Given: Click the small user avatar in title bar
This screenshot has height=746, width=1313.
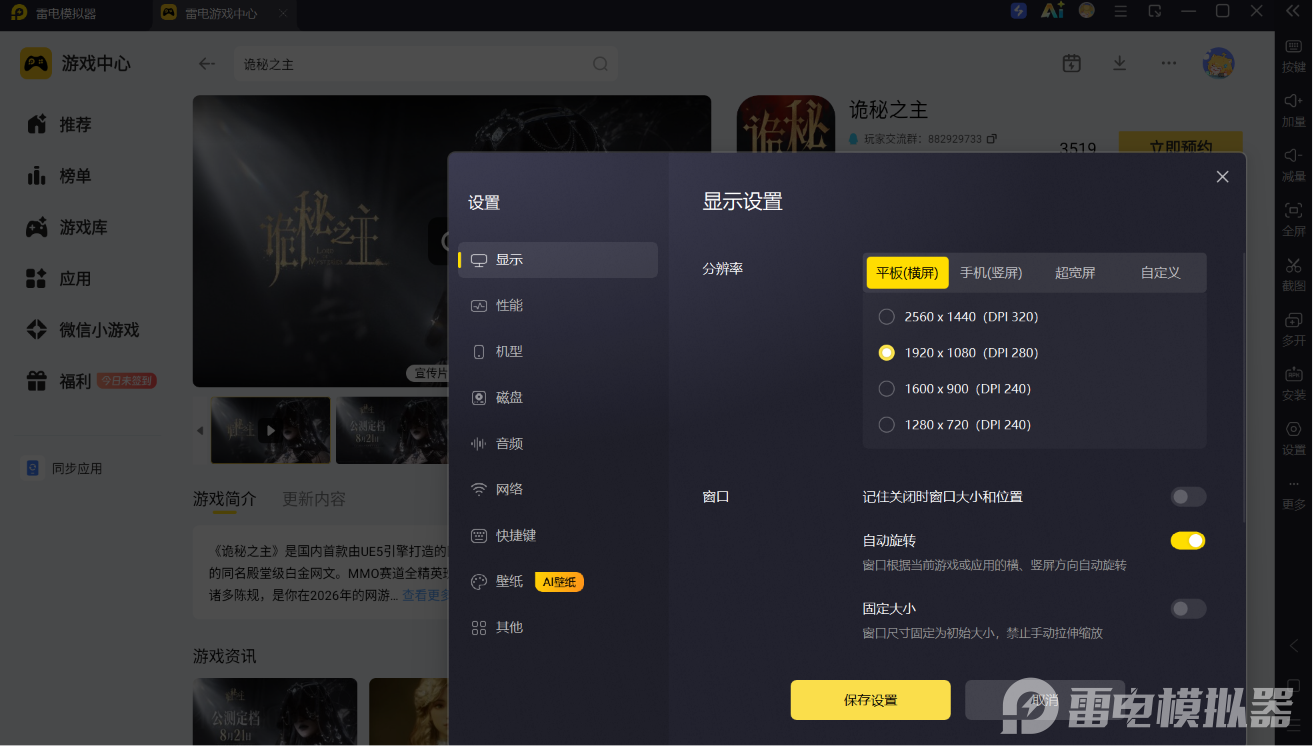Looking at the screenshot, I should (x=1086, y=11).
